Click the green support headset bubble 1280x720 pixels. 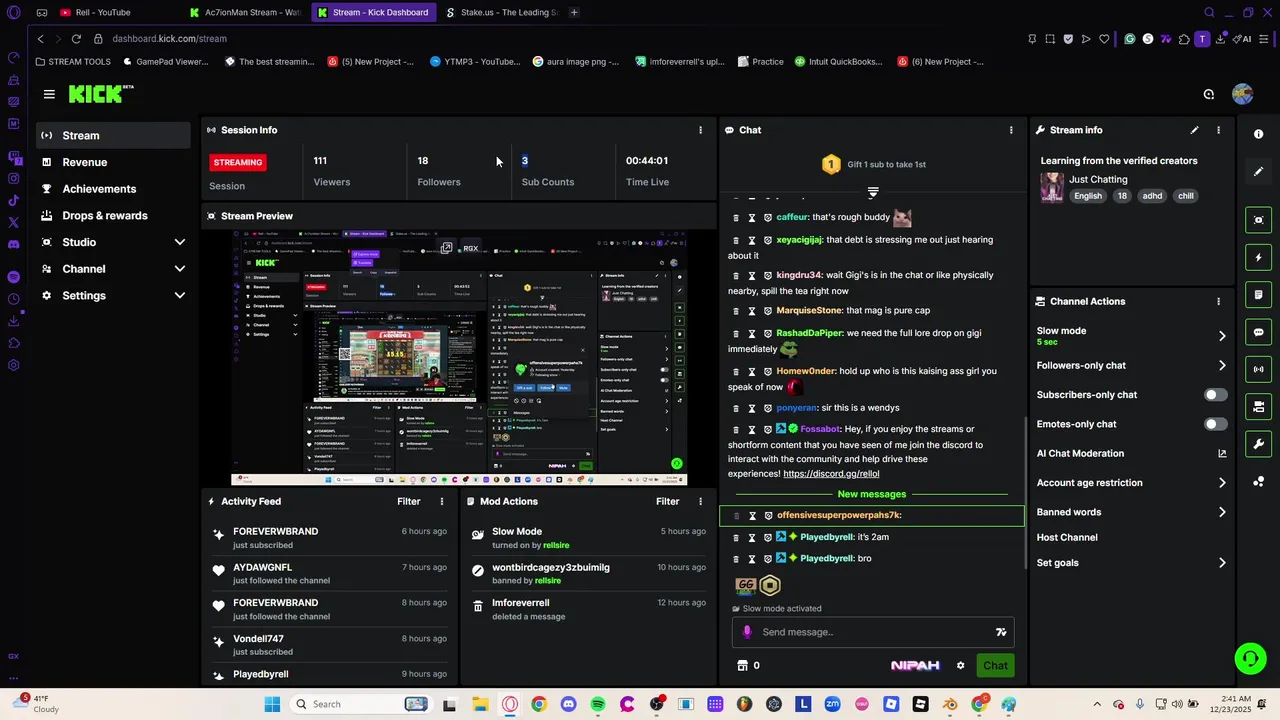[x=1250, y=658]
